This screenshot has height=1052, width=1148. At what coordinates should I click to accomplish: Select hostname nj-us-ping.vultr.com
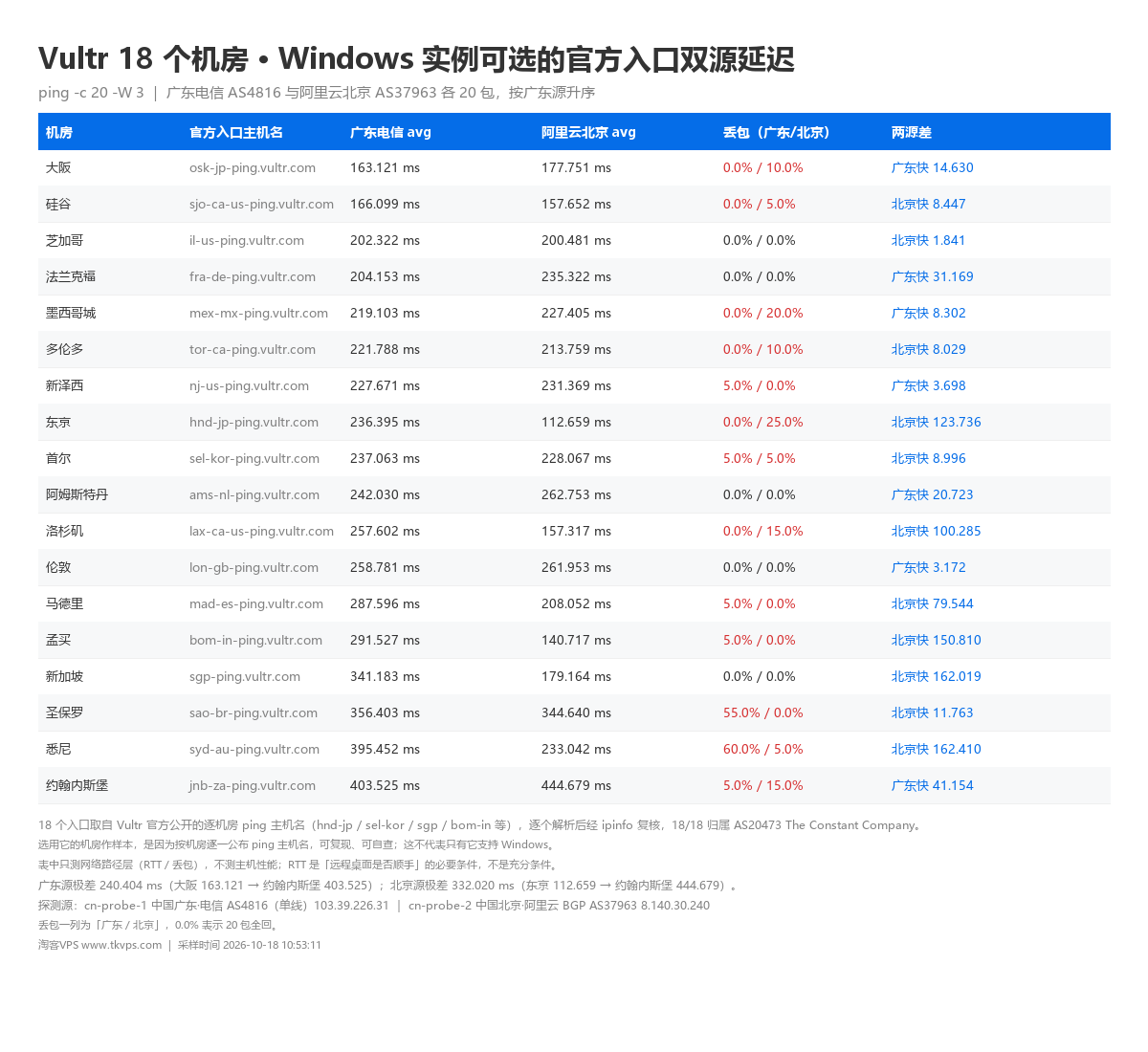(x=249, y=385)
